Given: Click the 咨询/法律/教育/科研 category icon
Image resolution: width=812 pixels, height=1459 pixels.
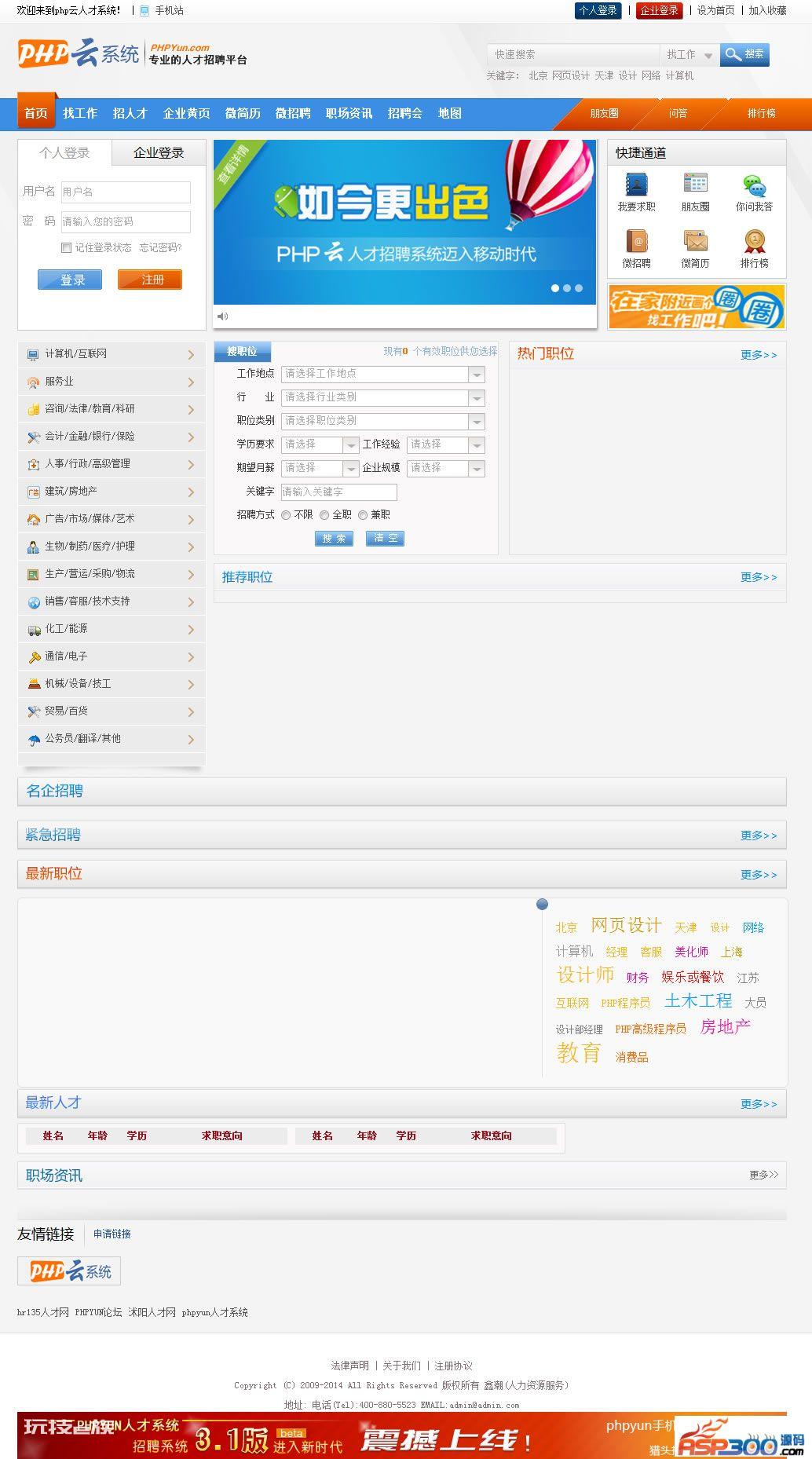Looking at the screenshot, I should click(x=33, y=410).
